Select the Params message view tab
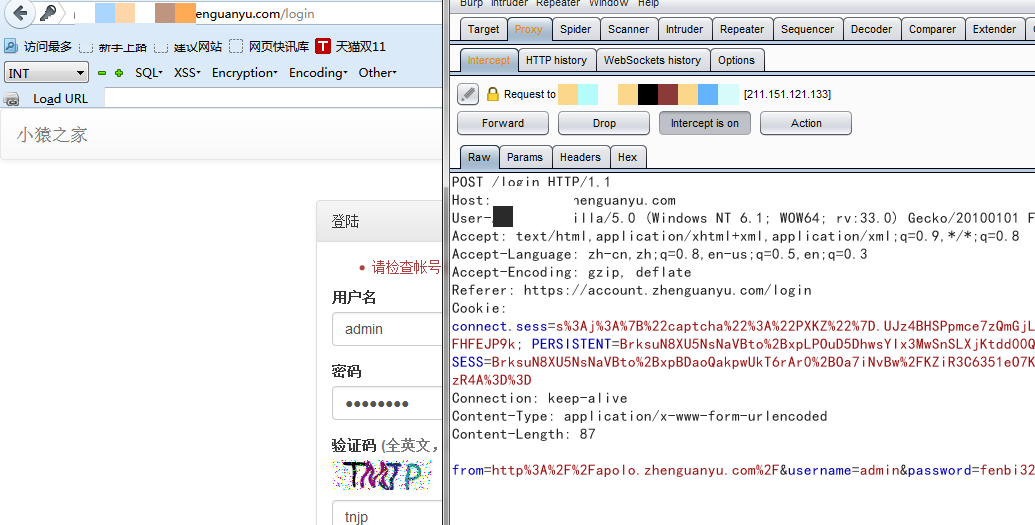 pyautogui.click(x=525, y=157)
